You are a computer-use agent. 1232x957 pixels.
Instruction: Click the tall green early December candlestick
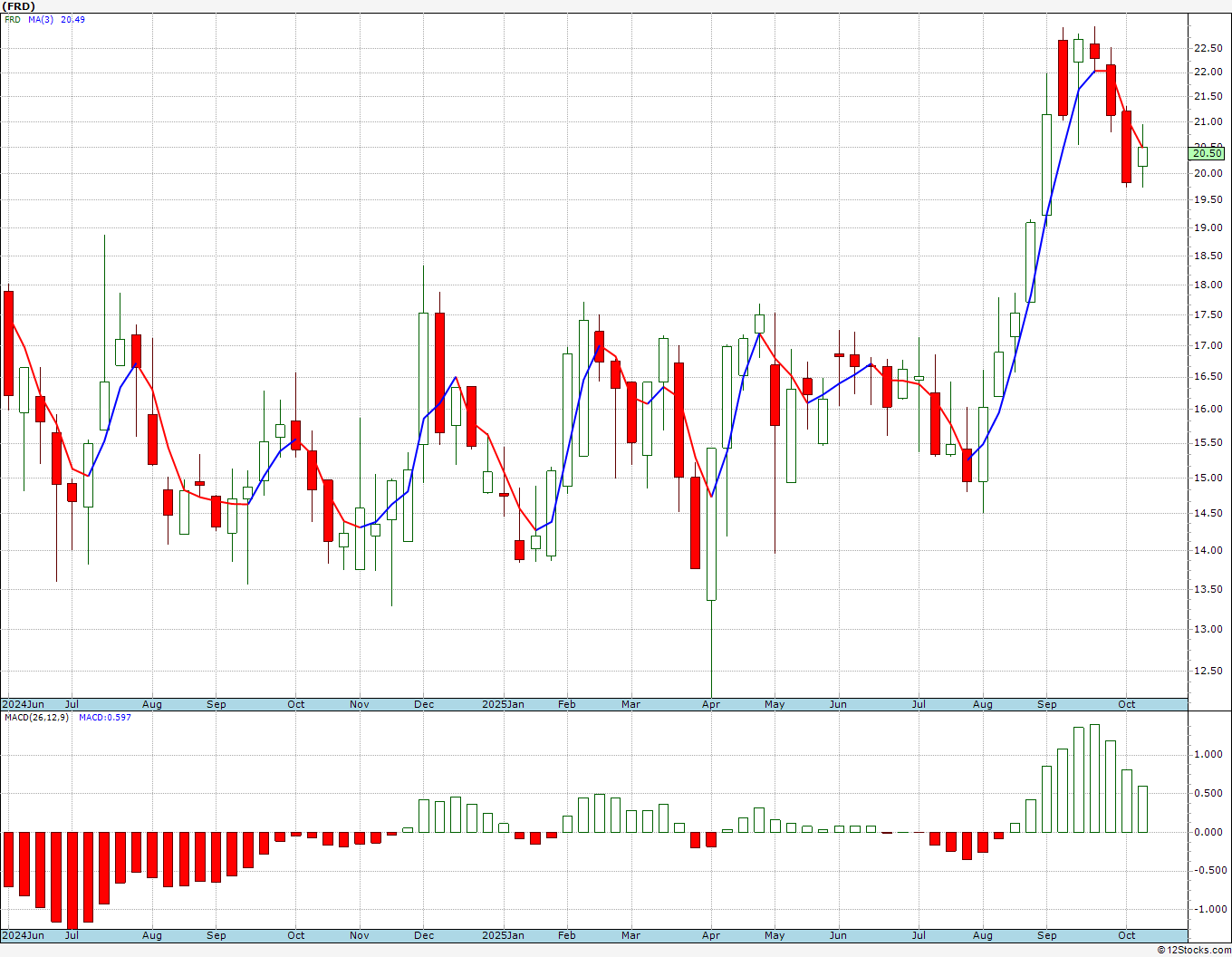click(423, 378)
